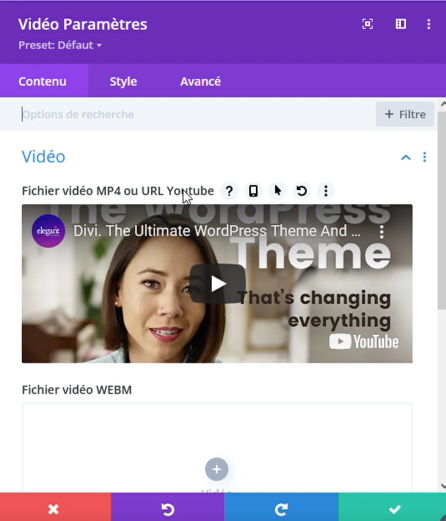Screen dimensions: 446x521
Task: Click scrollbar down arrow
Action: click(x=443, y=486)
